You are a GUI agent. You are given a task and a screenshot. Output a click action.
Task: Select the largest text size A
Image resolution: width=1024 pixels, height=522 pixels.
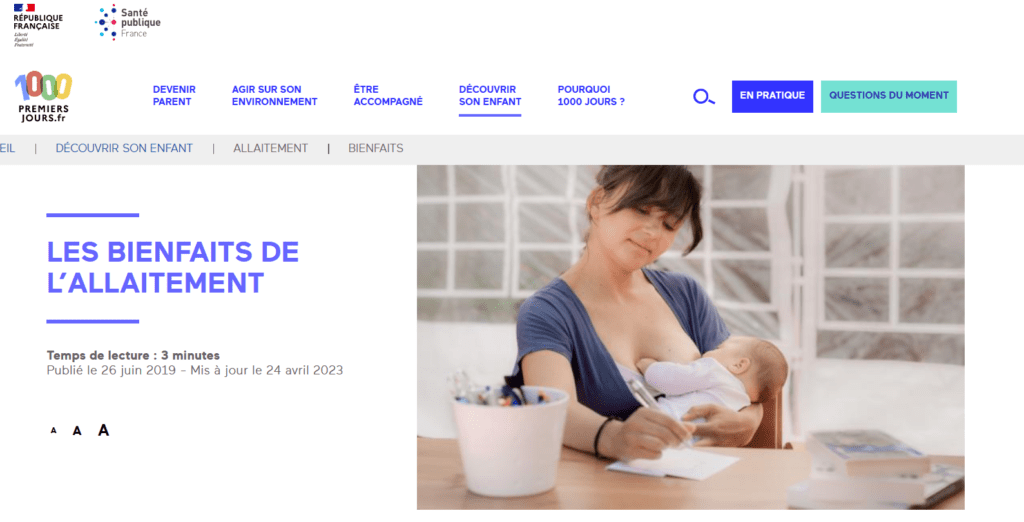(x=103, y=430)
